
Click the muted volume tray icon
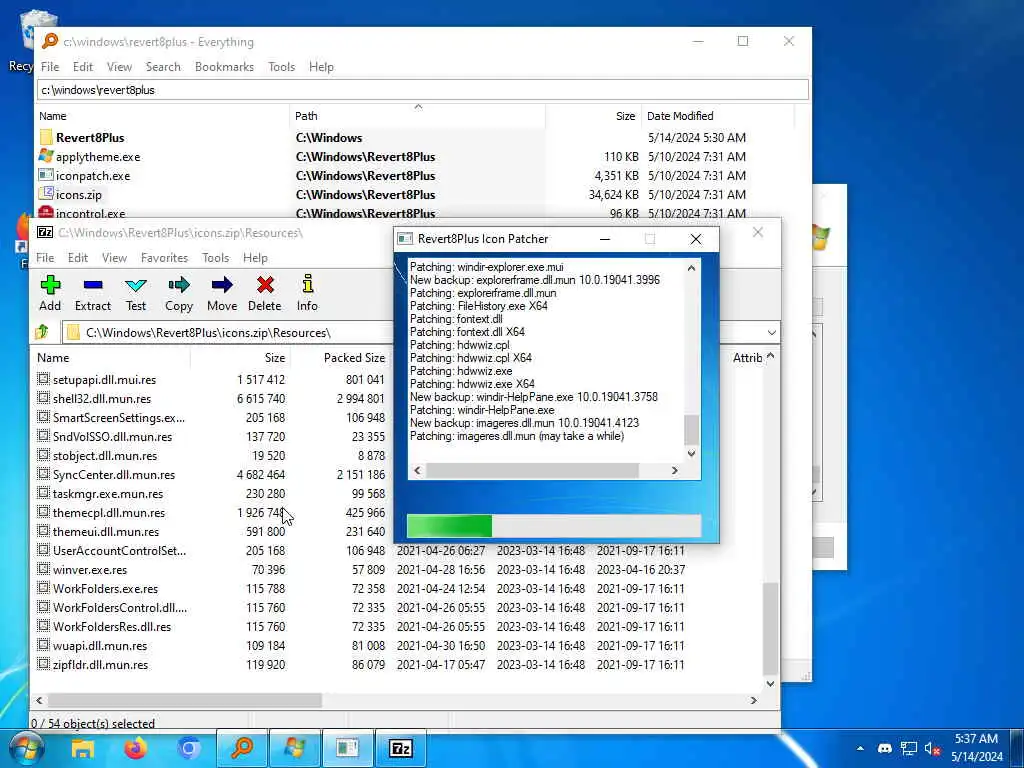click(932, 748)
